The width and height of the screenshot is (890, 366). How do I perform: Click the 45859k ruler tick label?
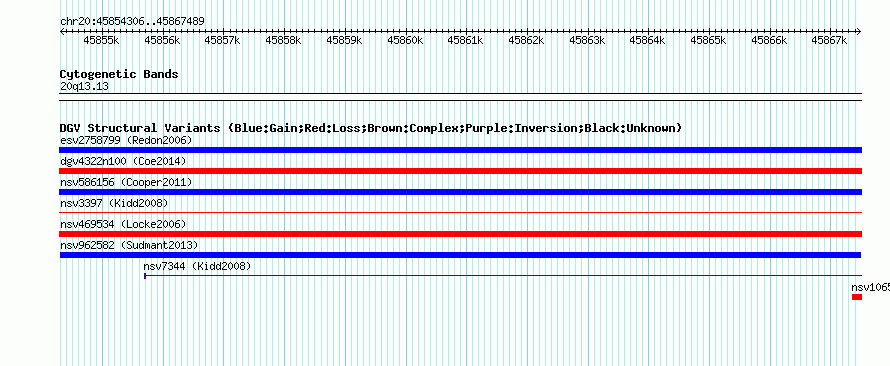point(344,40)
